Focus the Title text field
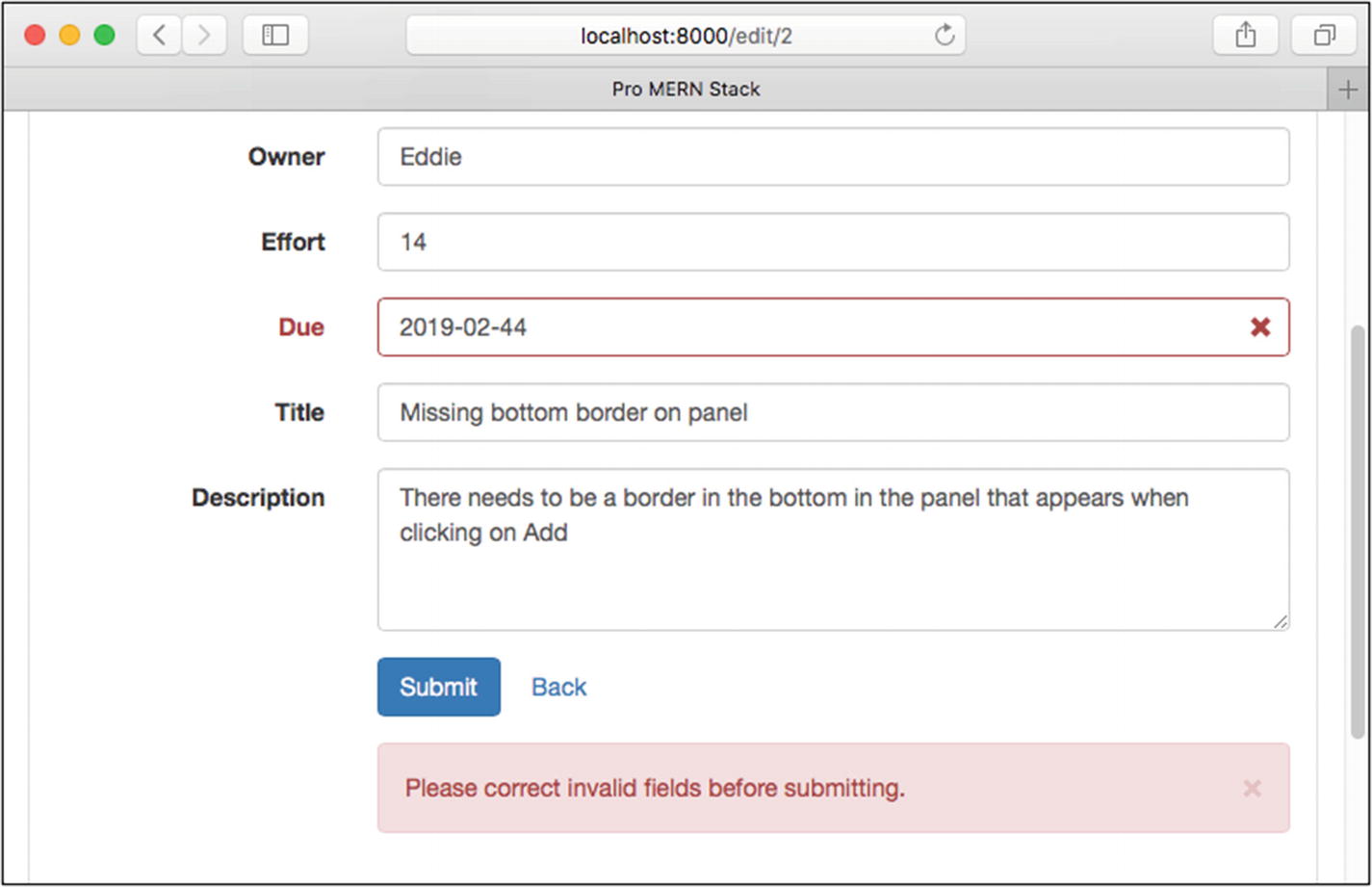This screenshot has height=887, width=1372. [x=833, y=412]
